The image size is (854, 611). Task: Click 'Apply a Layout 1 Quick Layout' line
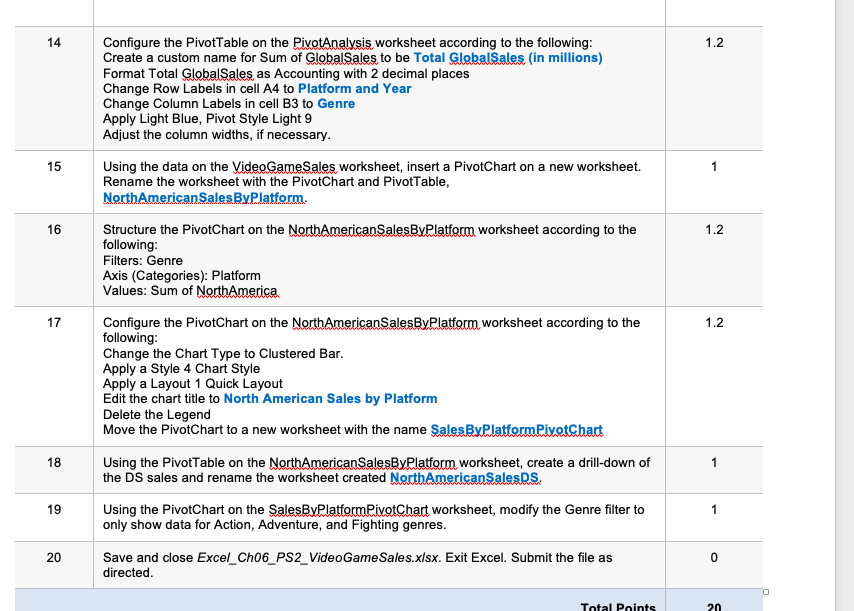click(193, 384)
